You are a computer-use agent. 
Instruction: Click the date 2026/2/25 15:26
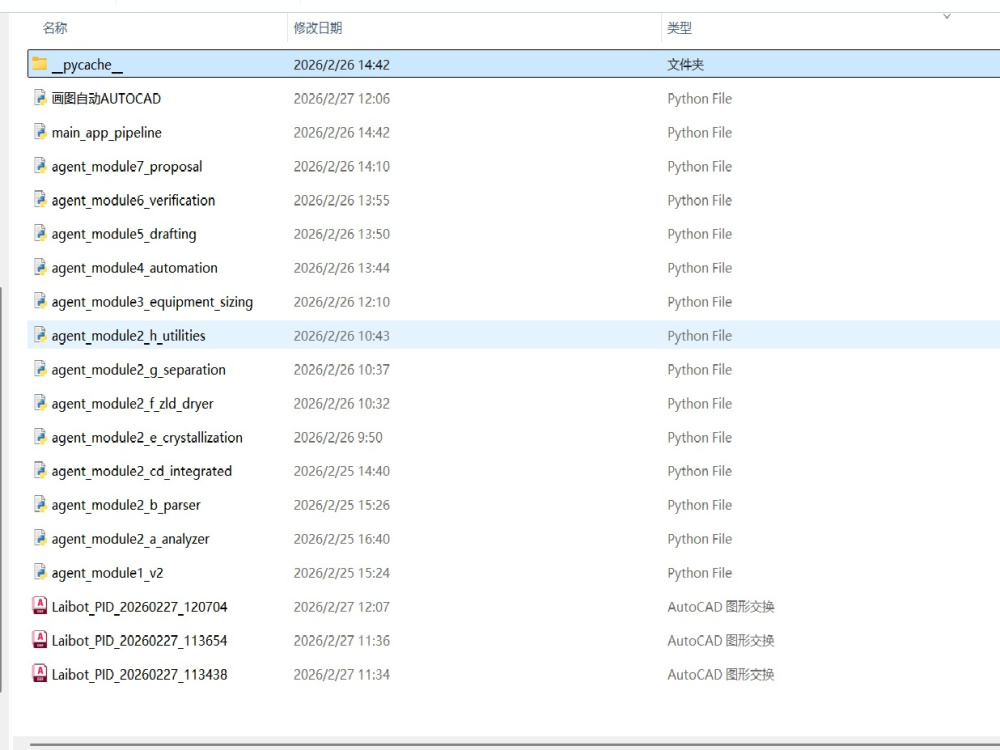[x=341, y=505]
